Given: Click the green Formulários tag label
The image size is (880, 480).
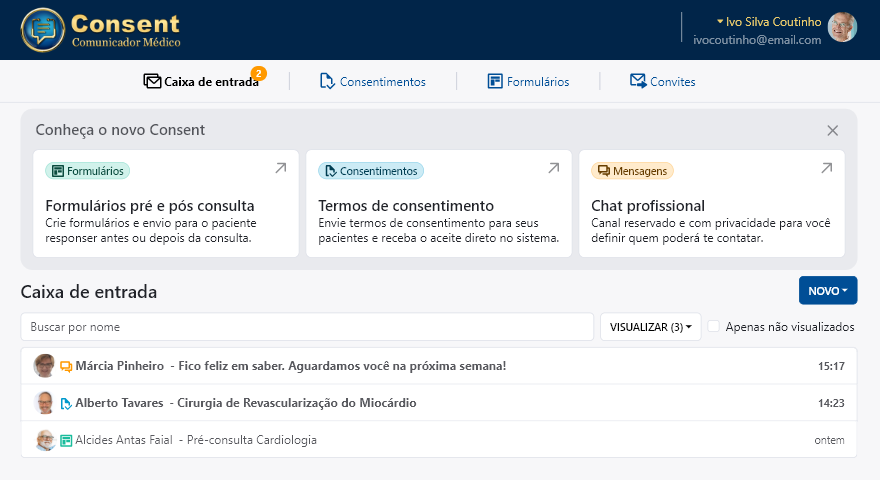Looking at the screenshot, I should [88, 171].
